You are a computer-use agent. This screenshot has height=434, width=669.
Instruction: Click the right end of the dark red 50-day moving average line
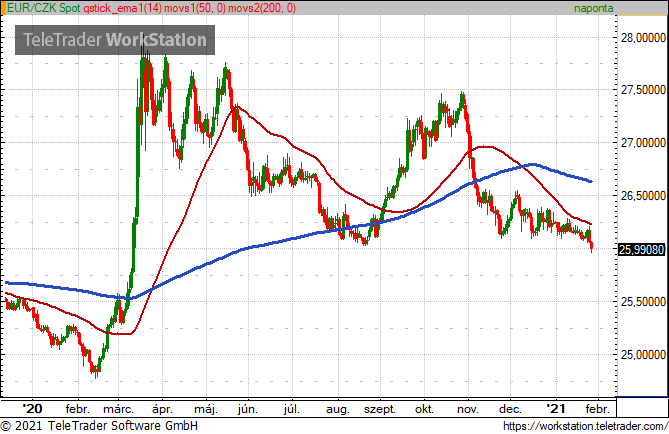click(x=590, y=224)
